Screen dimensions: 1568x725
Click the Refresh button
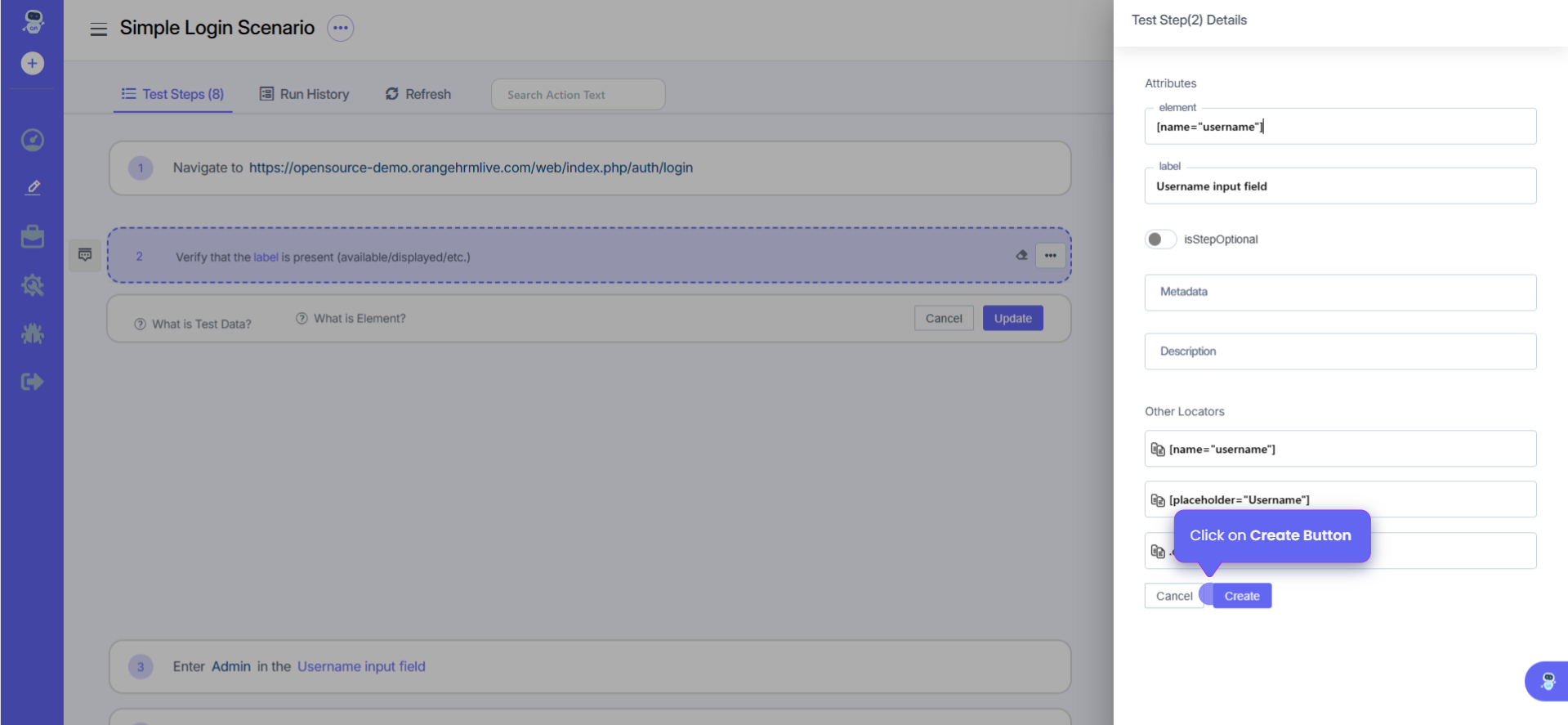(418, 94)
